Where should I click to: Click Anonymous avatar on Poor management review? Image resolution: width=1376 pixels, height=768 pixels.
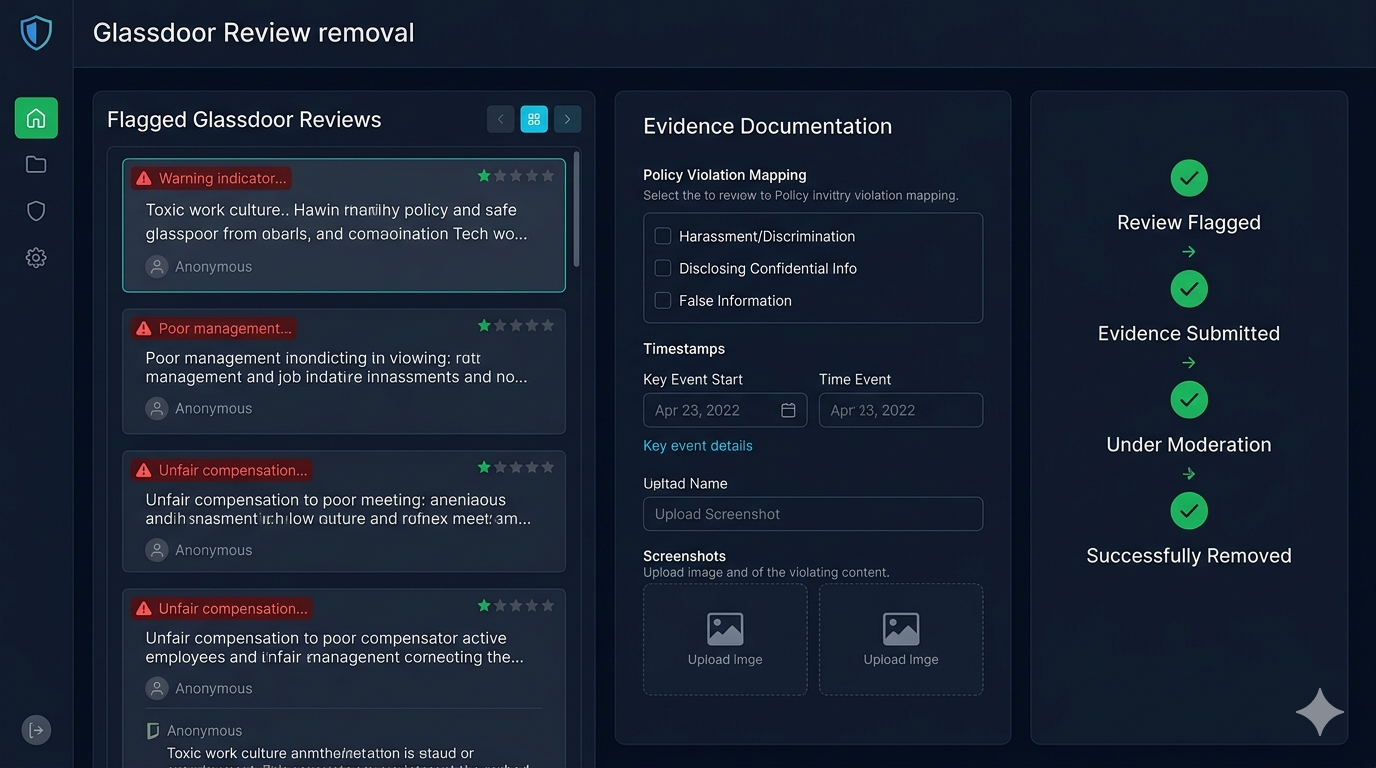[157, 408]
